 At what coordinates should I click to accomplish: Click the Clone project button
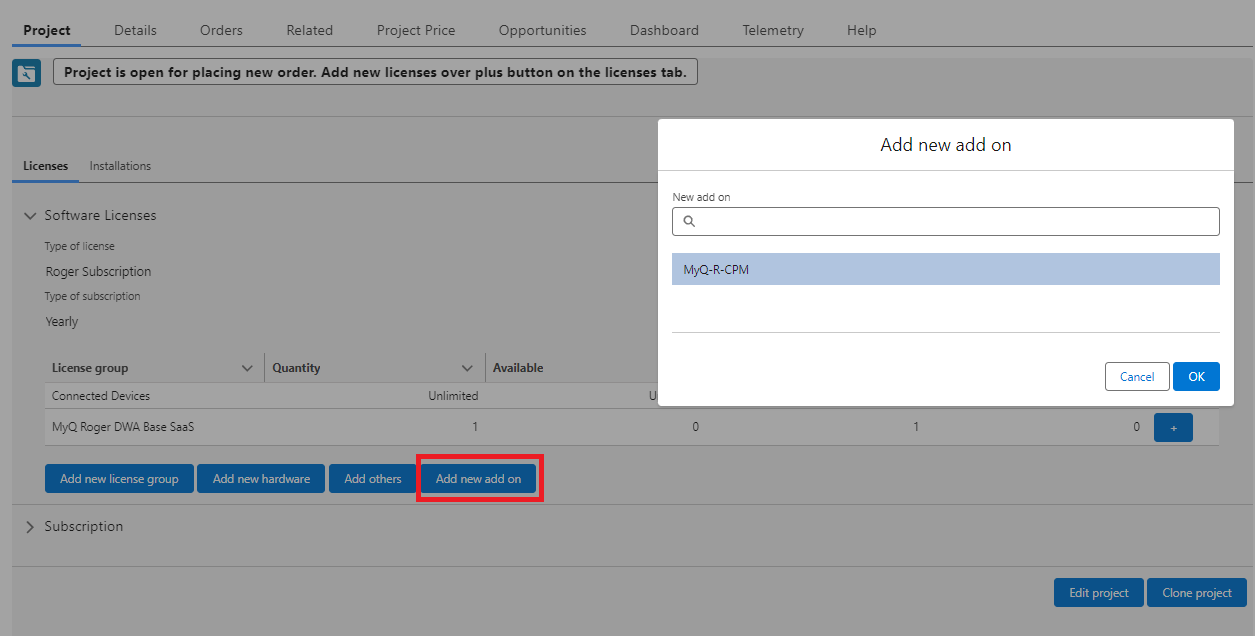click(x=1196, y=593)
